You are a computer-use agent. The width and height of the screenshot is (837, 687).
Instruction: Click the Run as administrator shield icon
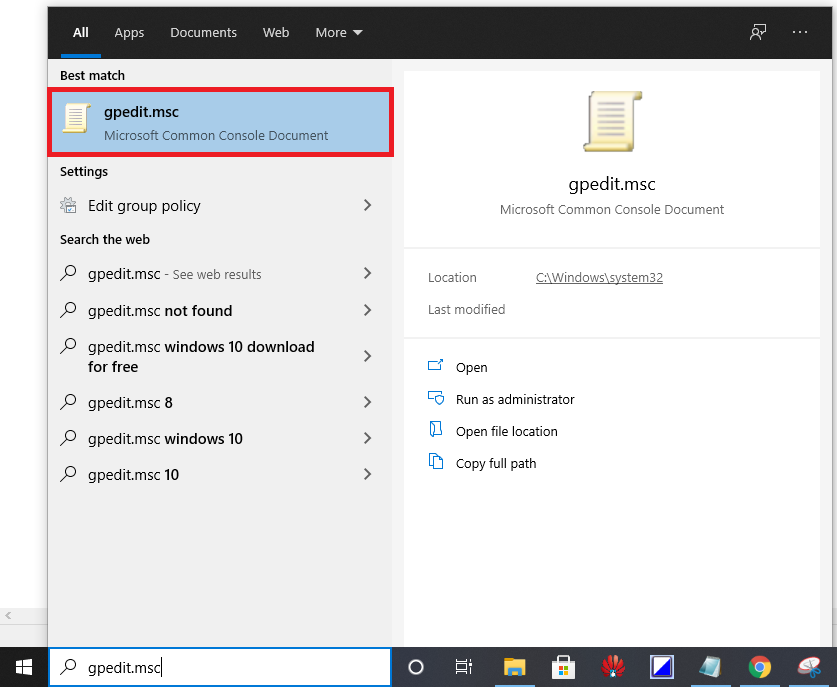(436, 398)
